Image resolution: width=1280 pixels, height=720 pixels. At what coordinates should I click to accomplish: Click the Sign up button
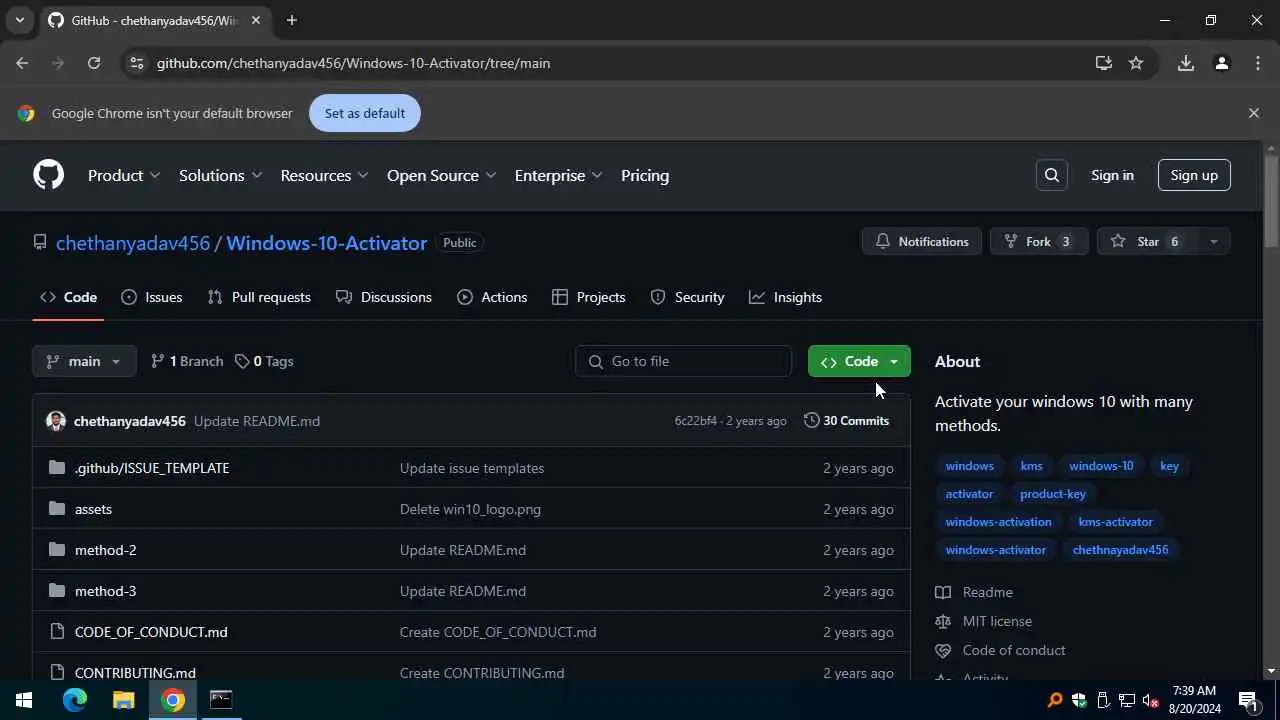[1194, 175]
